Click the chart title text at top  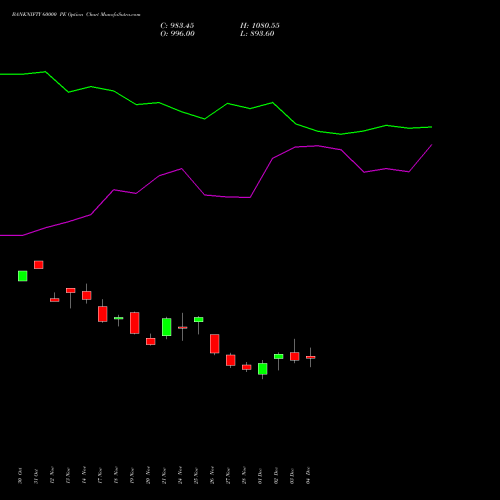pyautogui.click(x=76, y=14)
